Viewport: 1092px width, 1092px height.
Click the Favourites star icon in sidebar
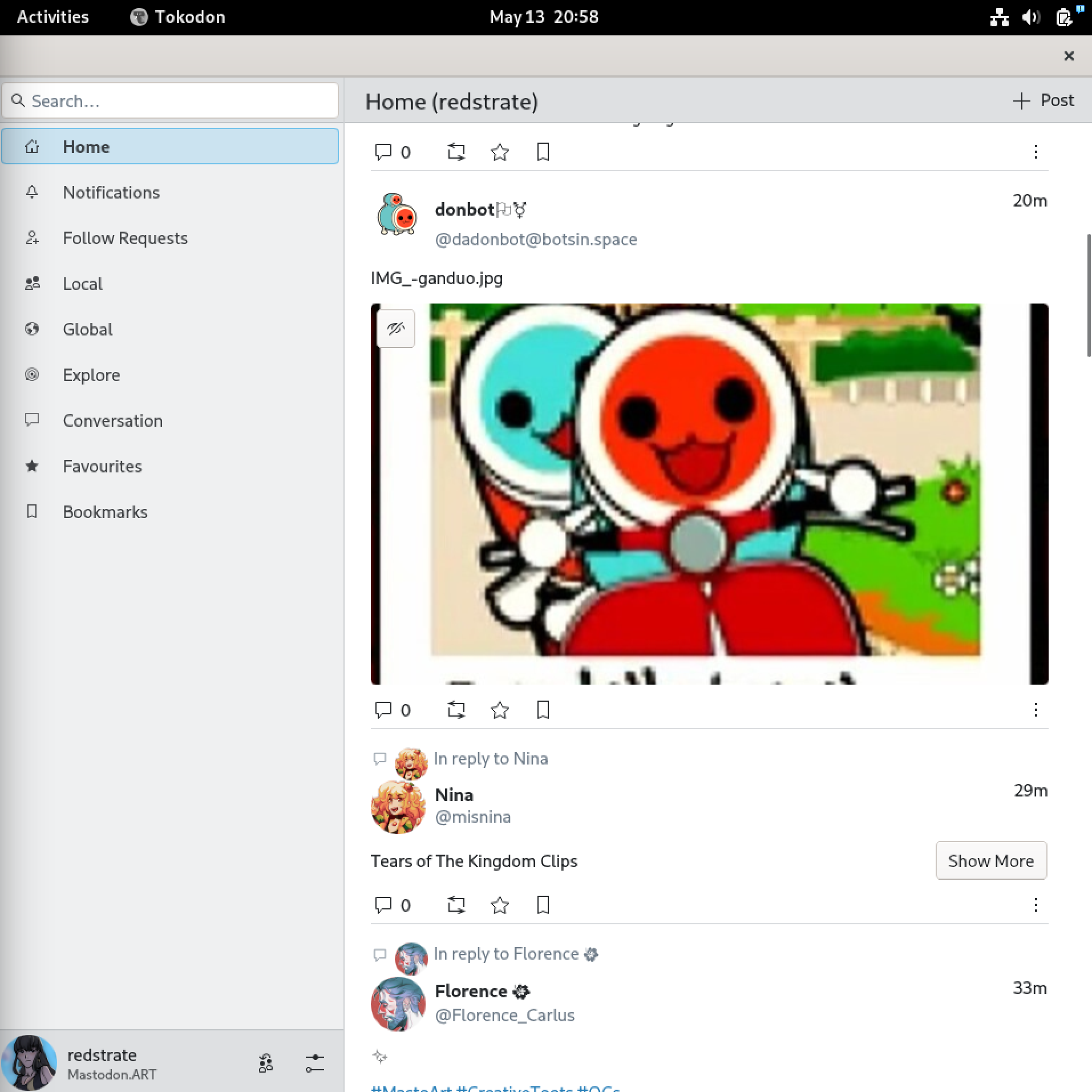coord(32,466)
